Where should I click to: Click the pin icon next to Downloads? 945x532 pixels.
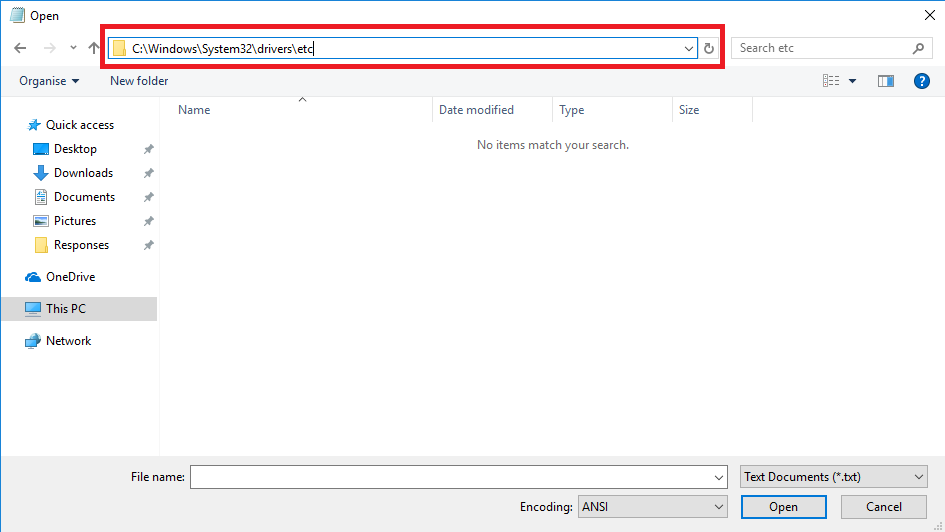coord(148,173)
